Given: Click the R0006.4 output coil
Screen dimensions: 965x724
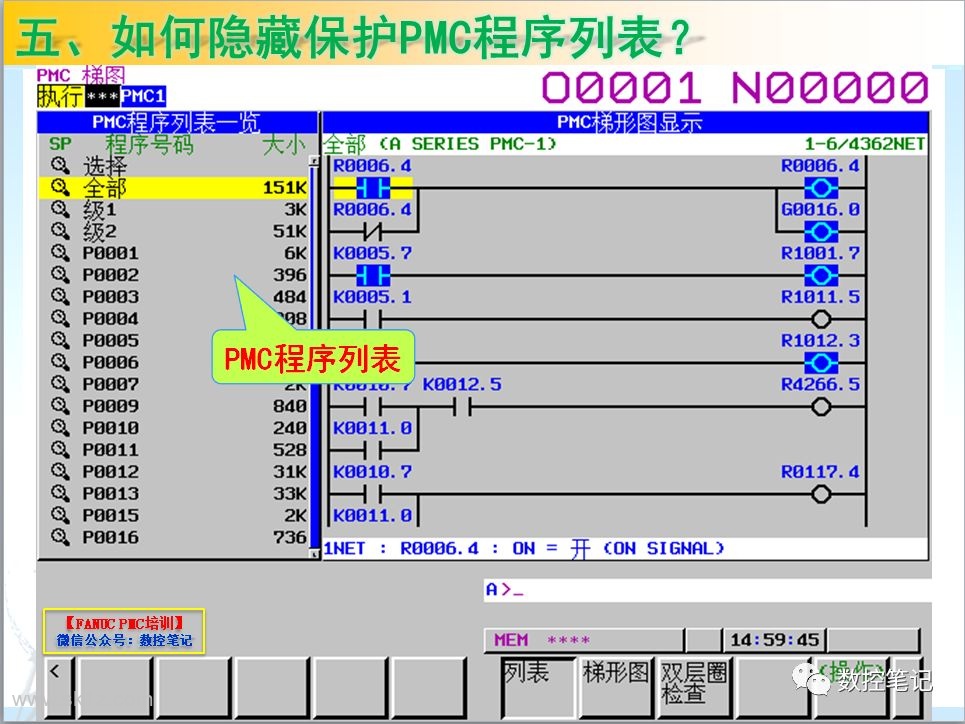Looking at the screenshot, I should [821, 187].
